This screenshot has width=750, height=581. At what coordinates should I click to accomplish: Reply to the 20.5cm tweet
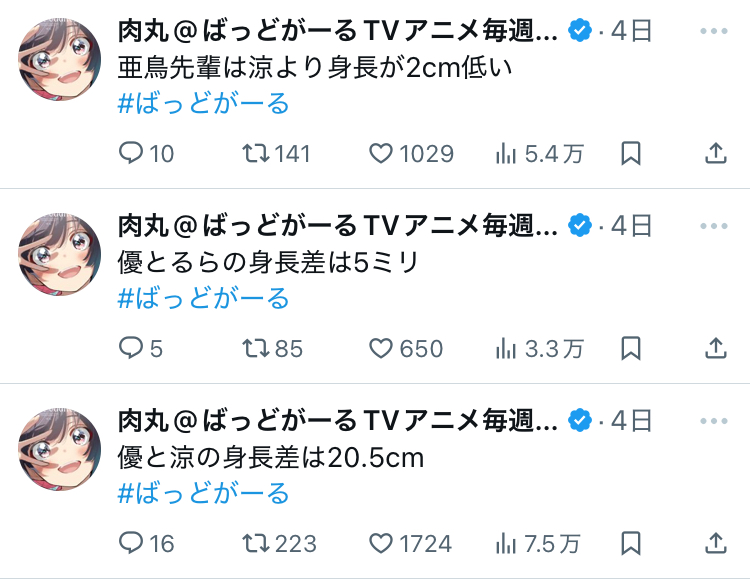click(146, 544)
